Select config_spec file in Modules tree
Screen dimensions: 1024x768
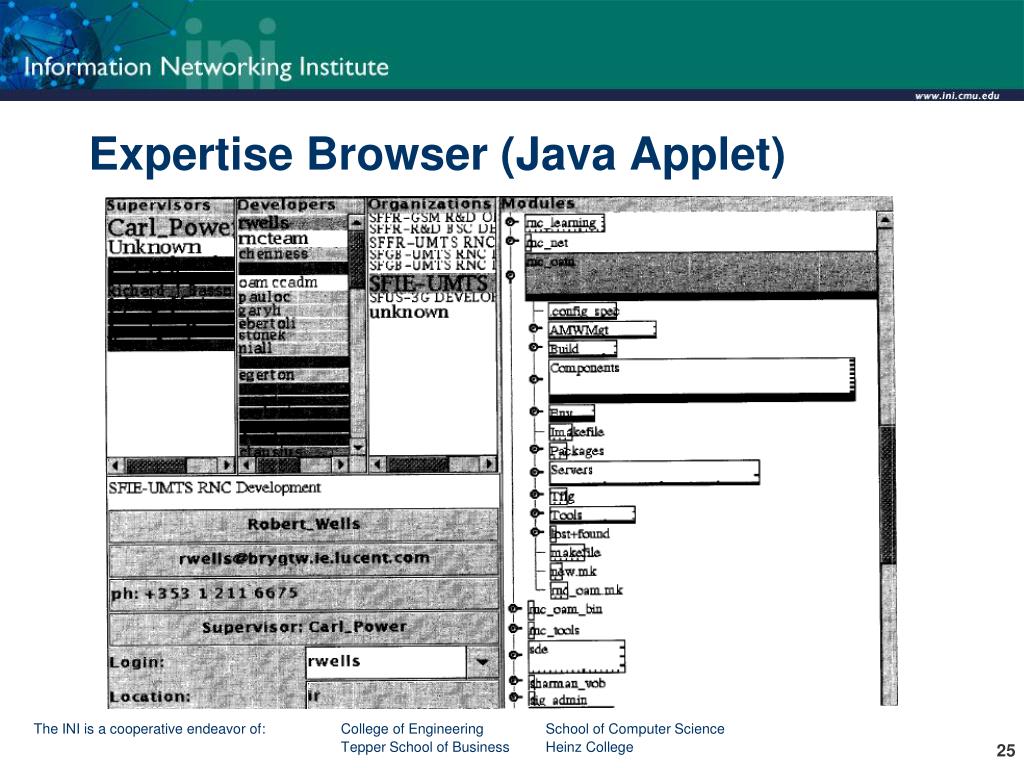pos(583,311)
